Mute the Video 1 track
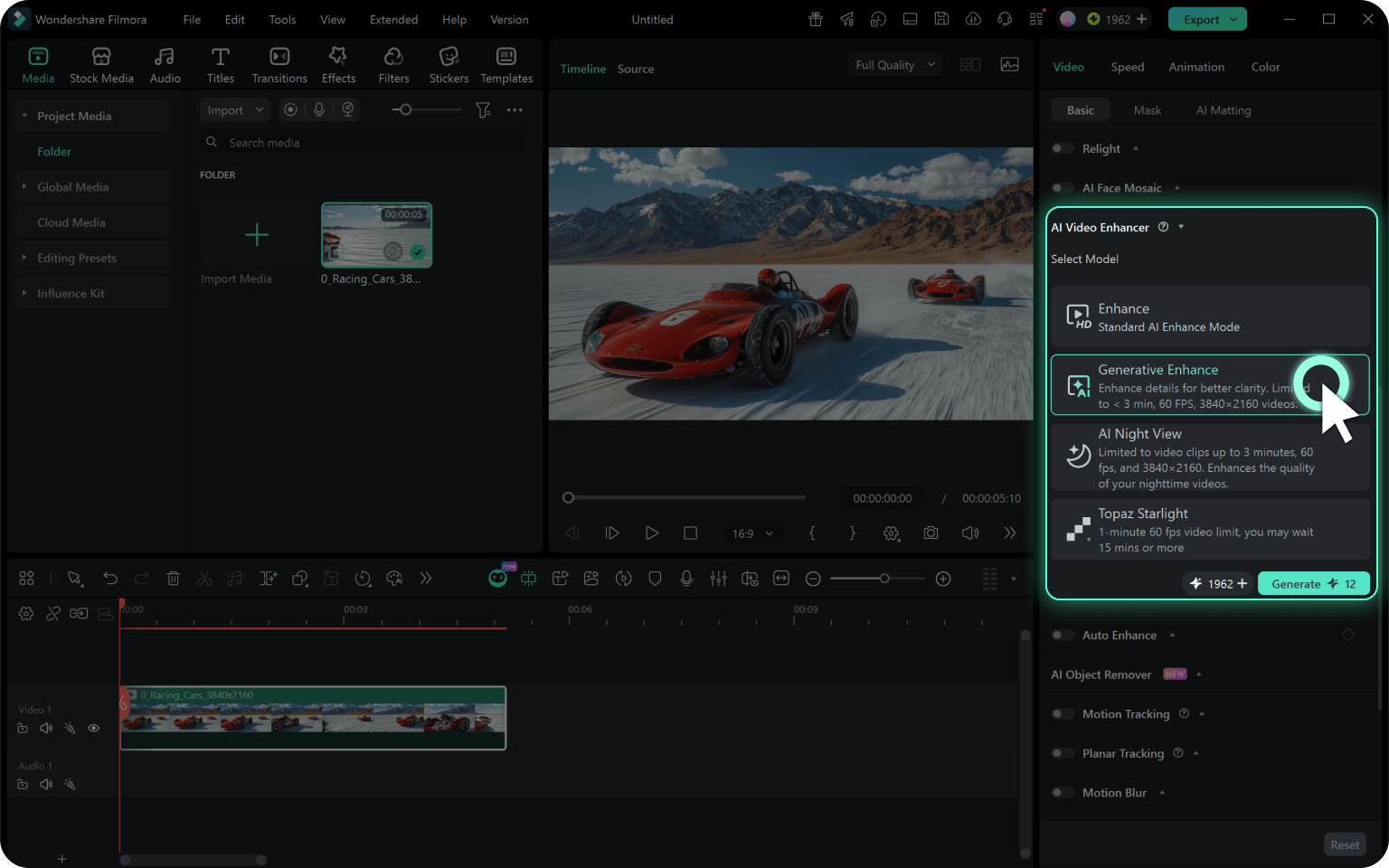Screen dimensions: 1389x868 46,728
